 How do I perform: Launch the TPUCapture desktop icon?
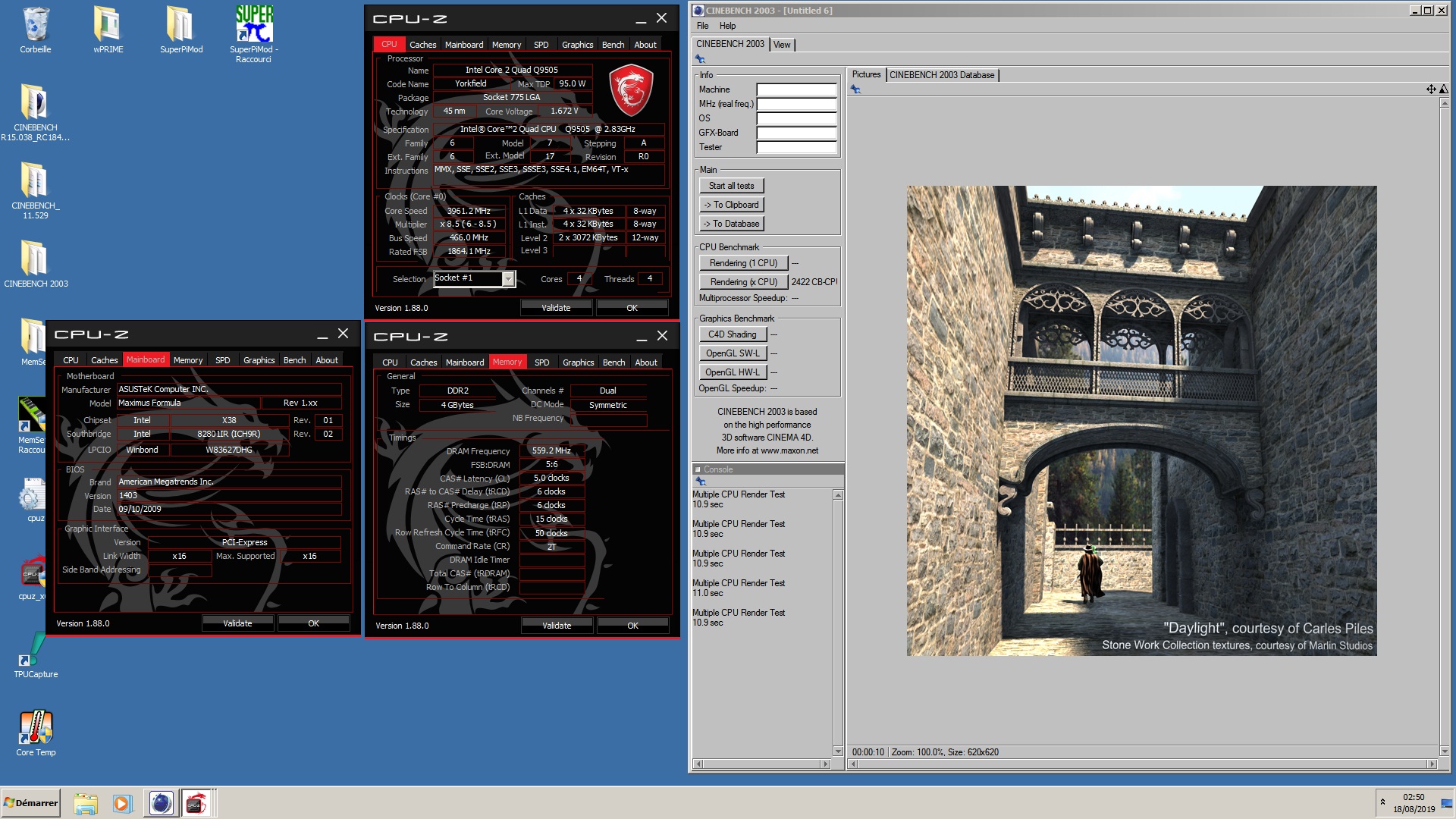click(36, 655)
